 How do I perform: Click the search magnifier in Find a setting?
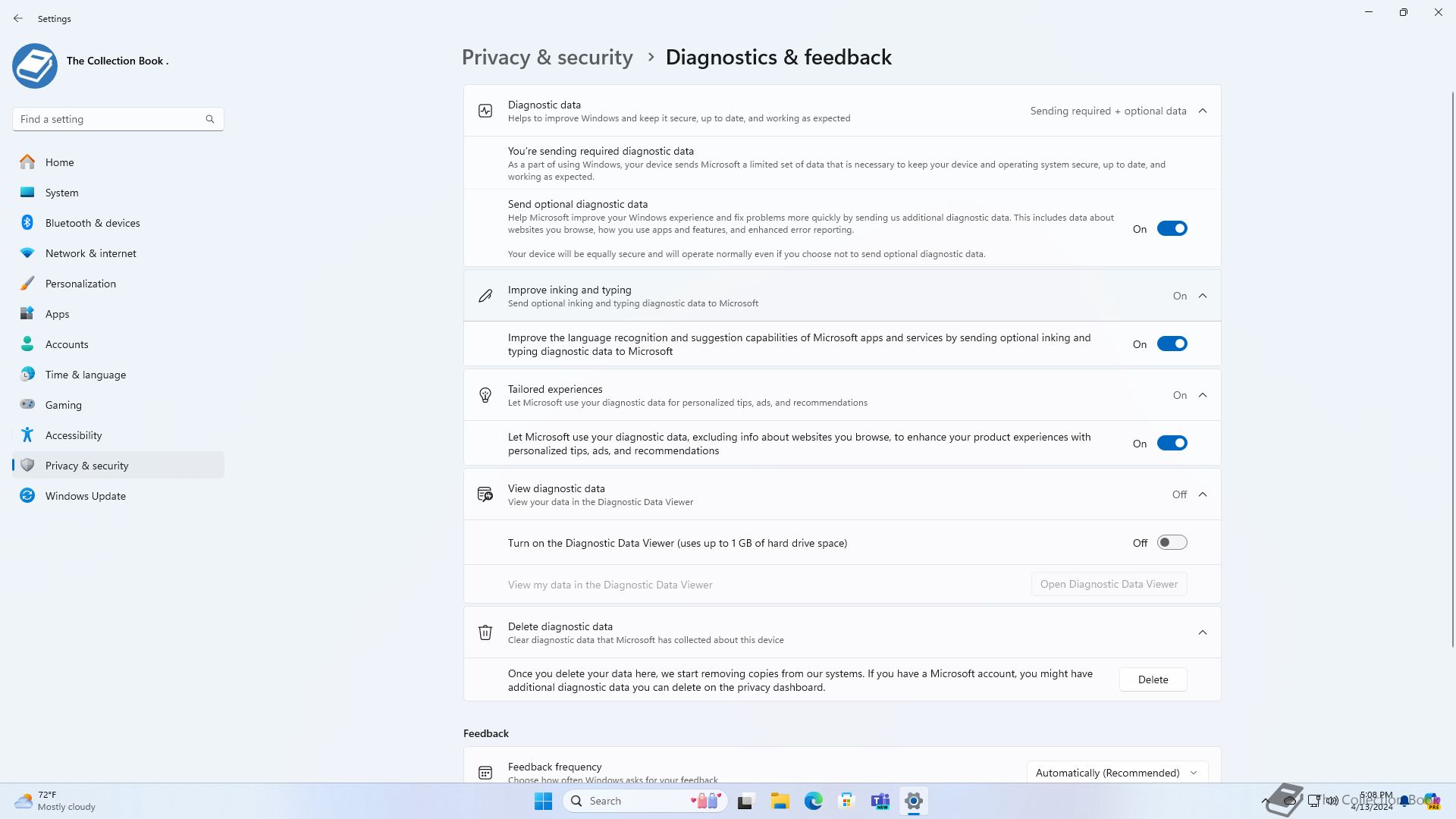[210, 119]
